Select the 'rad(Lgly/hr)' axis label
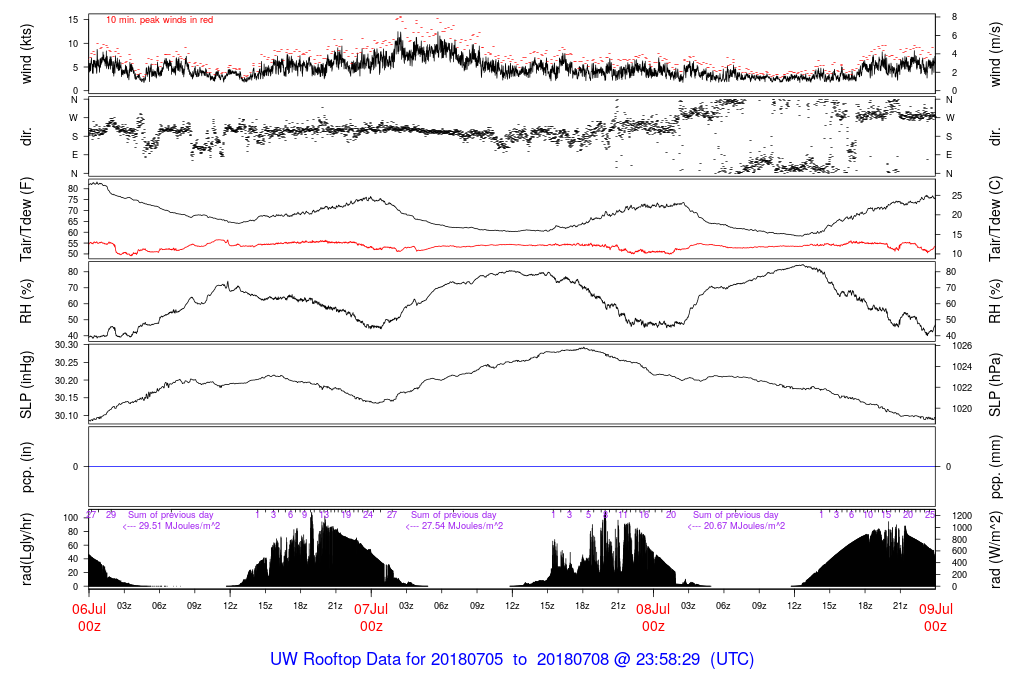 coord(26,549)
